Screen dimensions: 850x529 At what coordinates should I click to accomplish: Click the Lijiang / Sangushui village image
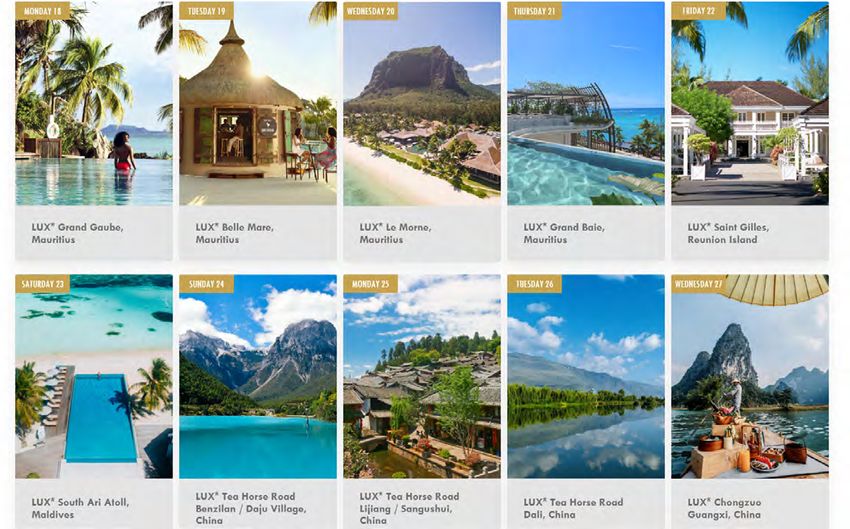(422, 376)
